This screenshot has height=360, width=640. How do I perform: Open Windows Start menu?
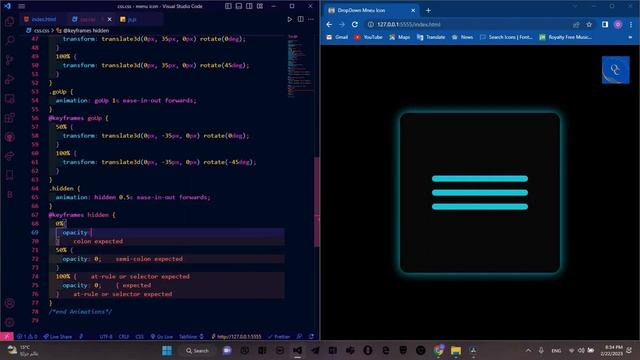(167, 350)
